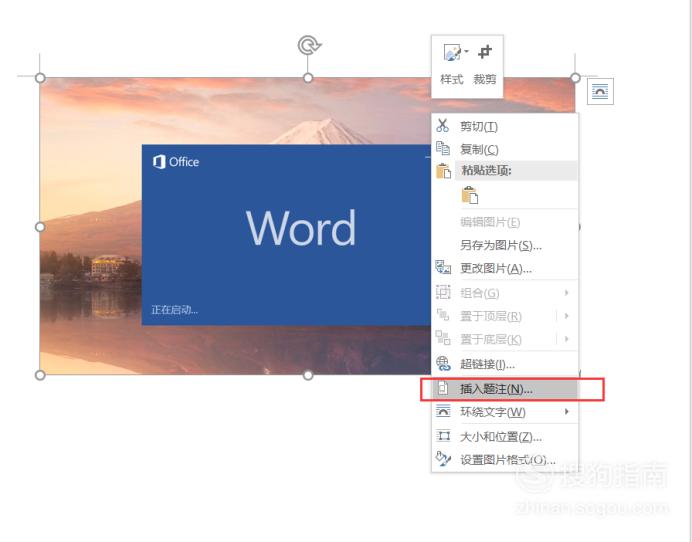Screen dimensions: 692x542
Task: Open the Layout Options button beside the picture
Action: (600, 91)
